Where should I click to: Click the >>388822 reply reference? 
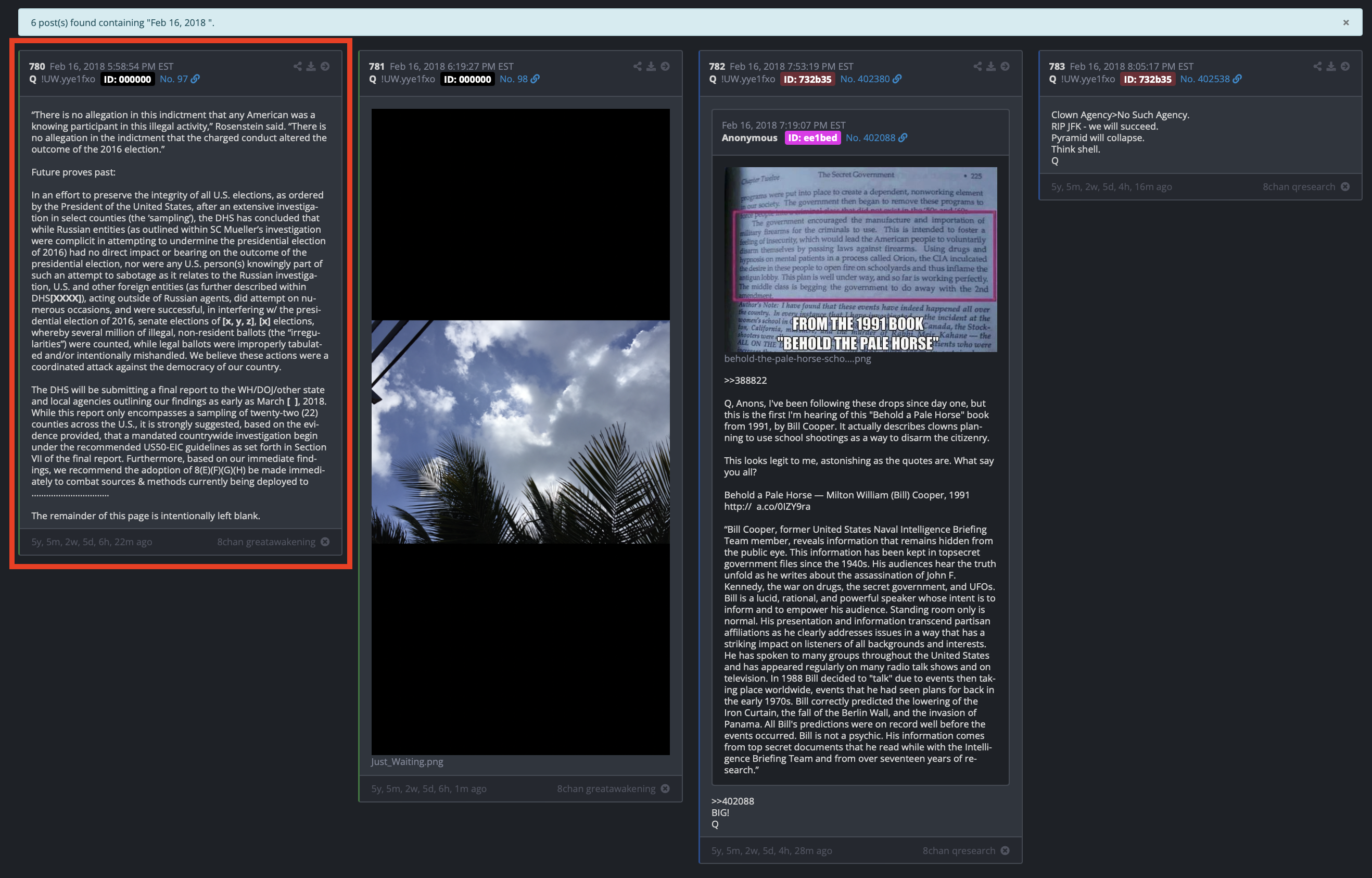745,380
